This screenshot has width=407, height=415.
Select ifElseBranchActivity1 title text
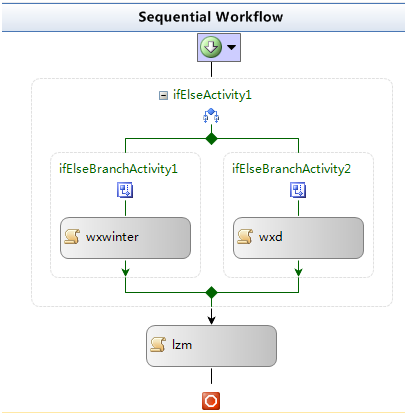(x=118, y=169)
